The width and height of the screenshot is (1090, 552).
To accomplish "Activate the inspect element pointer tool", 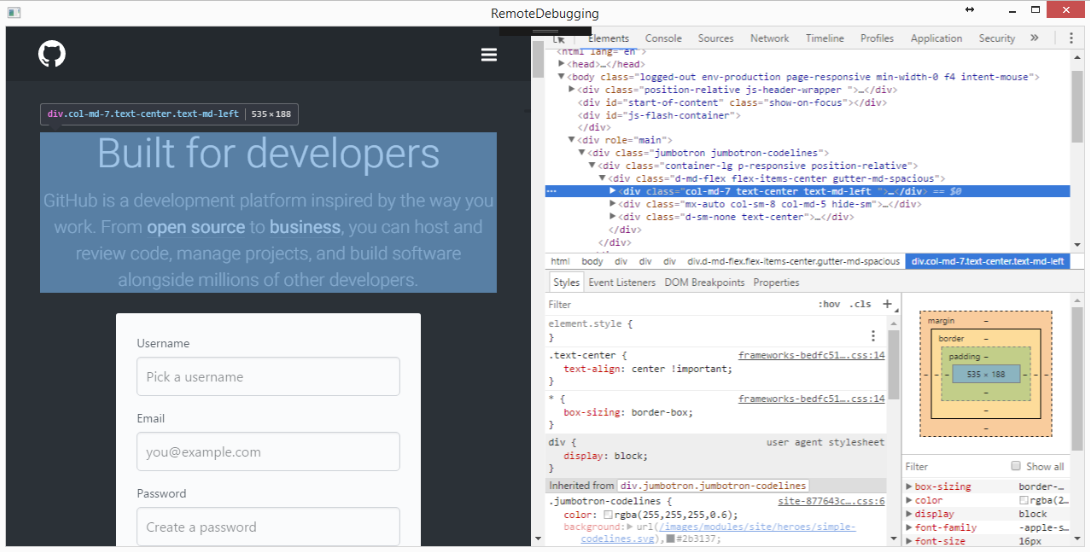I will 559,38.
